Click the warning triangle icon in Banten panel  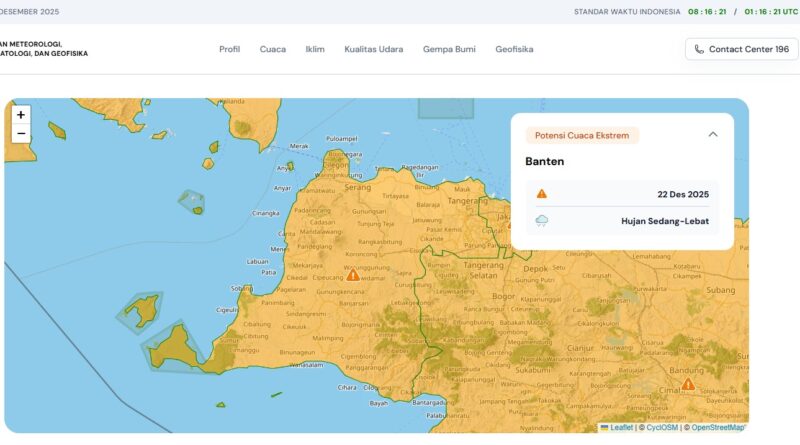(x=541, y=194)
